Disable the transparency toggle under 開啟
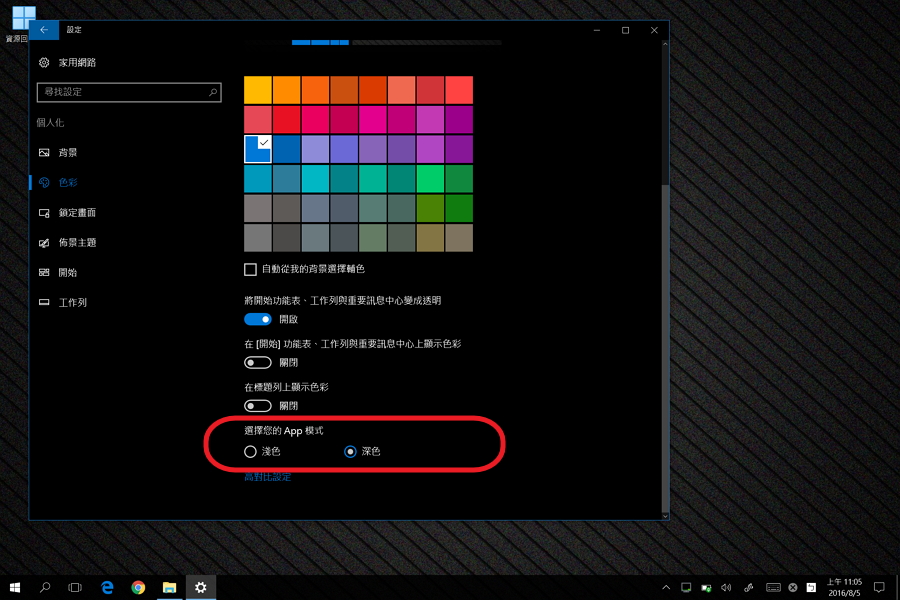 [x=258, y=319]
